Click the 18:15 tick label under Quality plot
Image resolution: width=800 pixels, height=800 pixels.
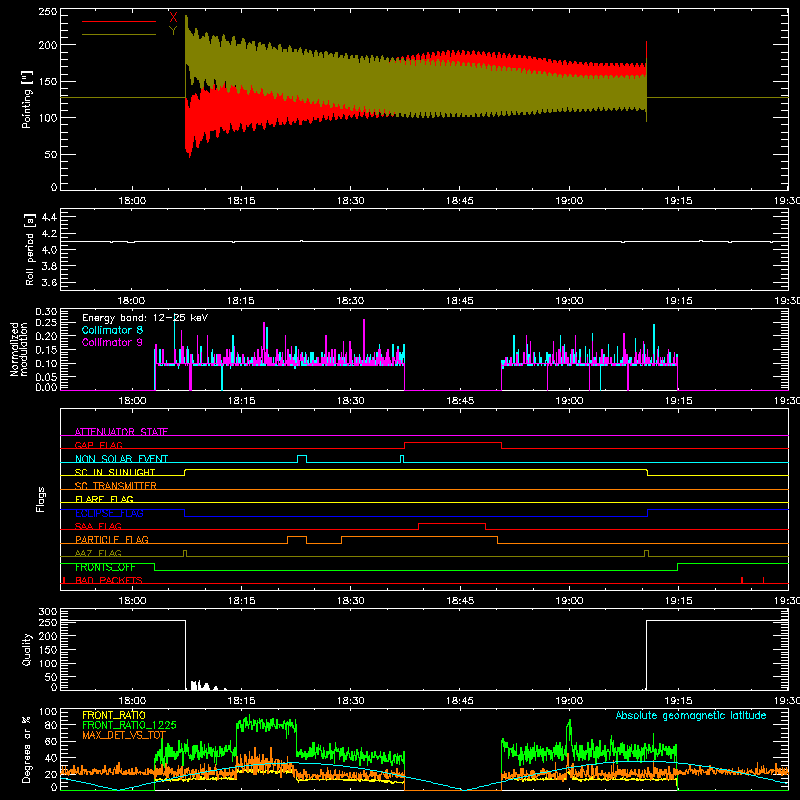[241, 701]
